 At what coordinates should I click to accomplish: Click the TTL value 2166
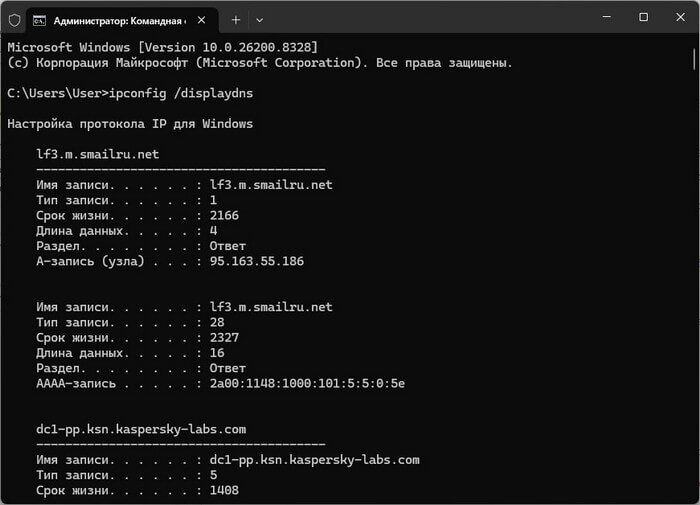pos(224,216)
